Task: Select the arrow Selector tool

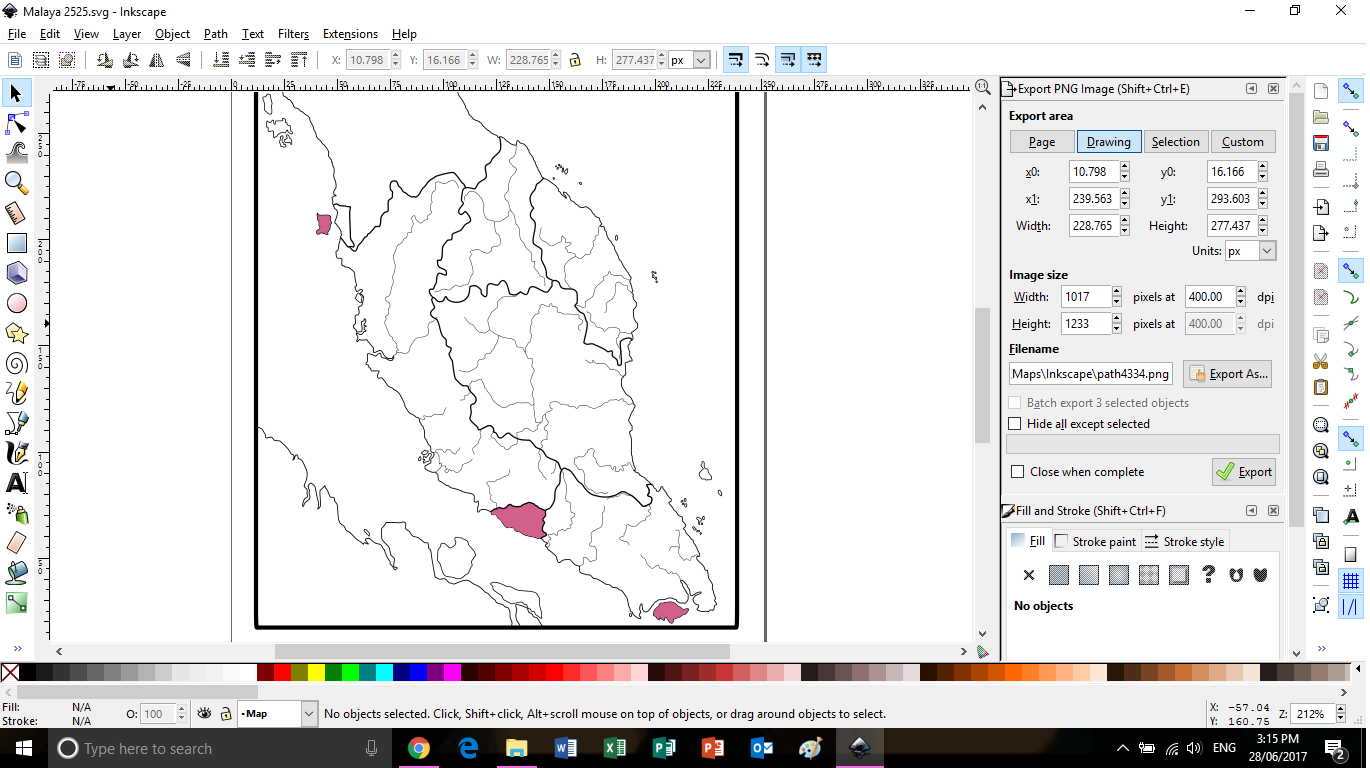Action: tap(16, 93)
